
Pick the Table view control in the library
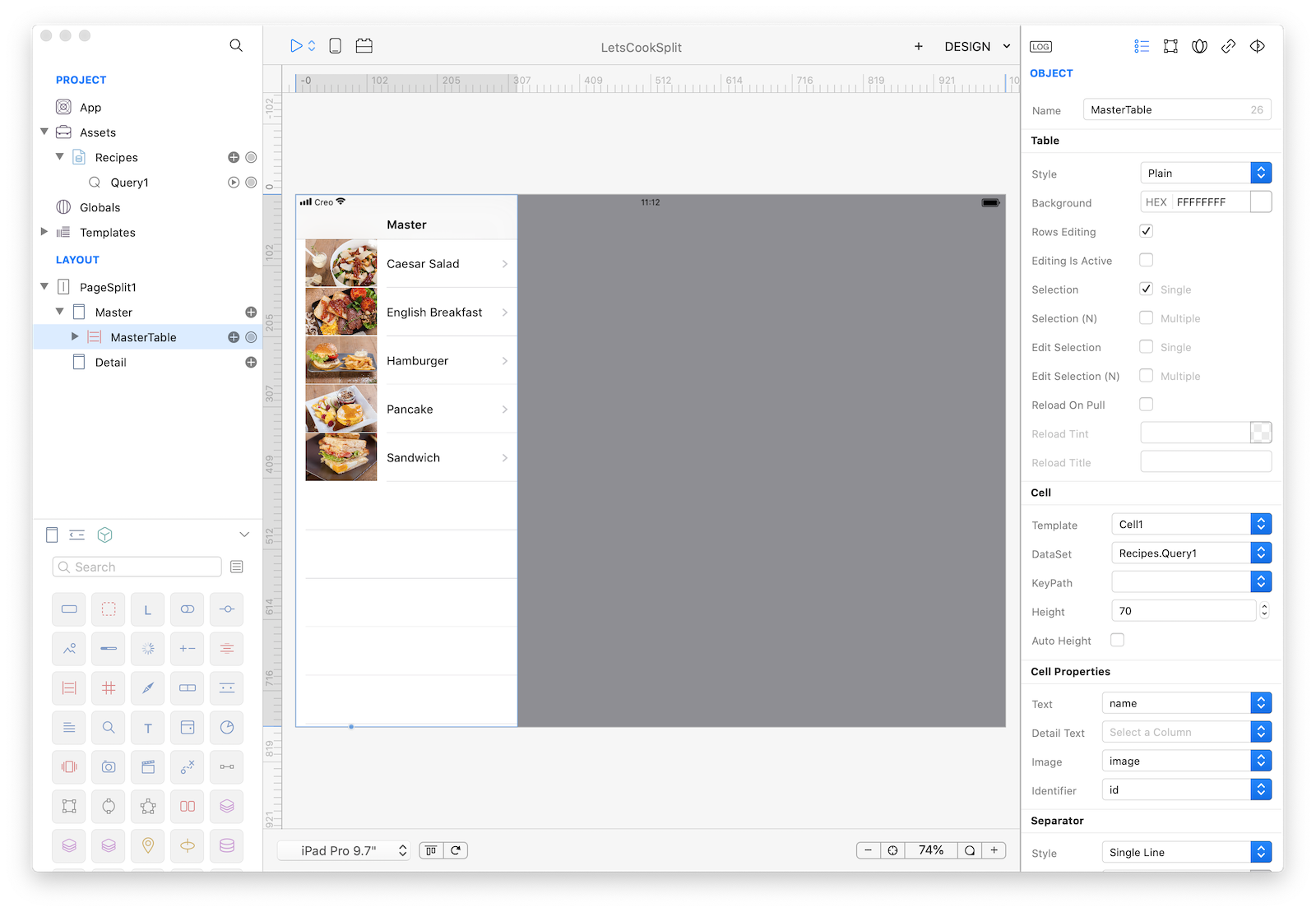click(69, 688)
